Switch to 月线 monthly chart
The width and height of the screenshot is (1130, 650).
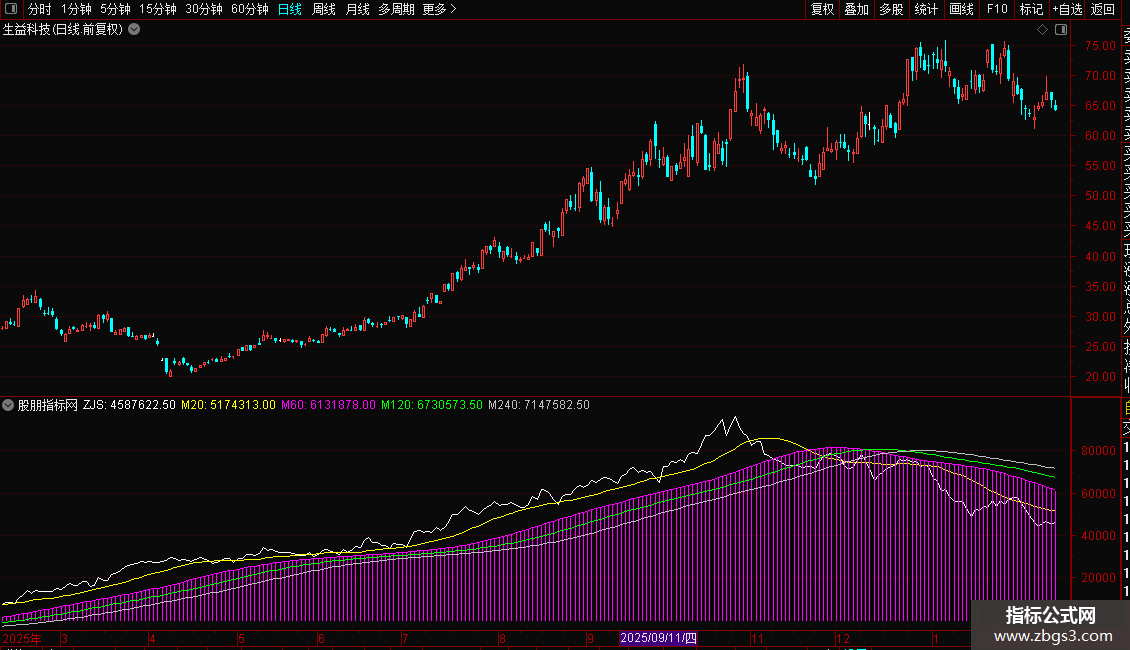[x=357, y=9]
